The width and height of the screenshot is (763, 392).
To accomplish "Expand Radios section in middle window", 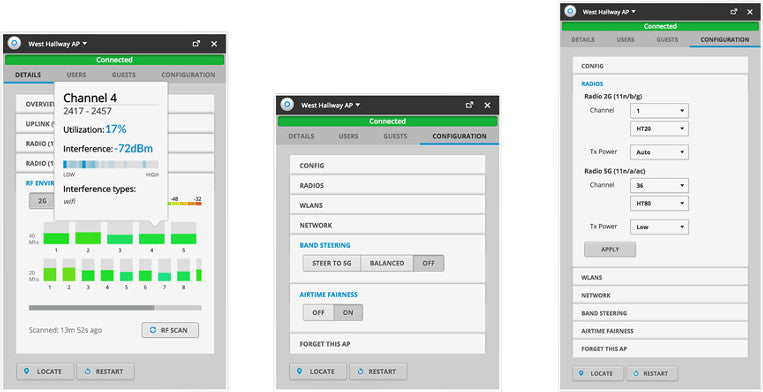I will click(x=387, y=185).
